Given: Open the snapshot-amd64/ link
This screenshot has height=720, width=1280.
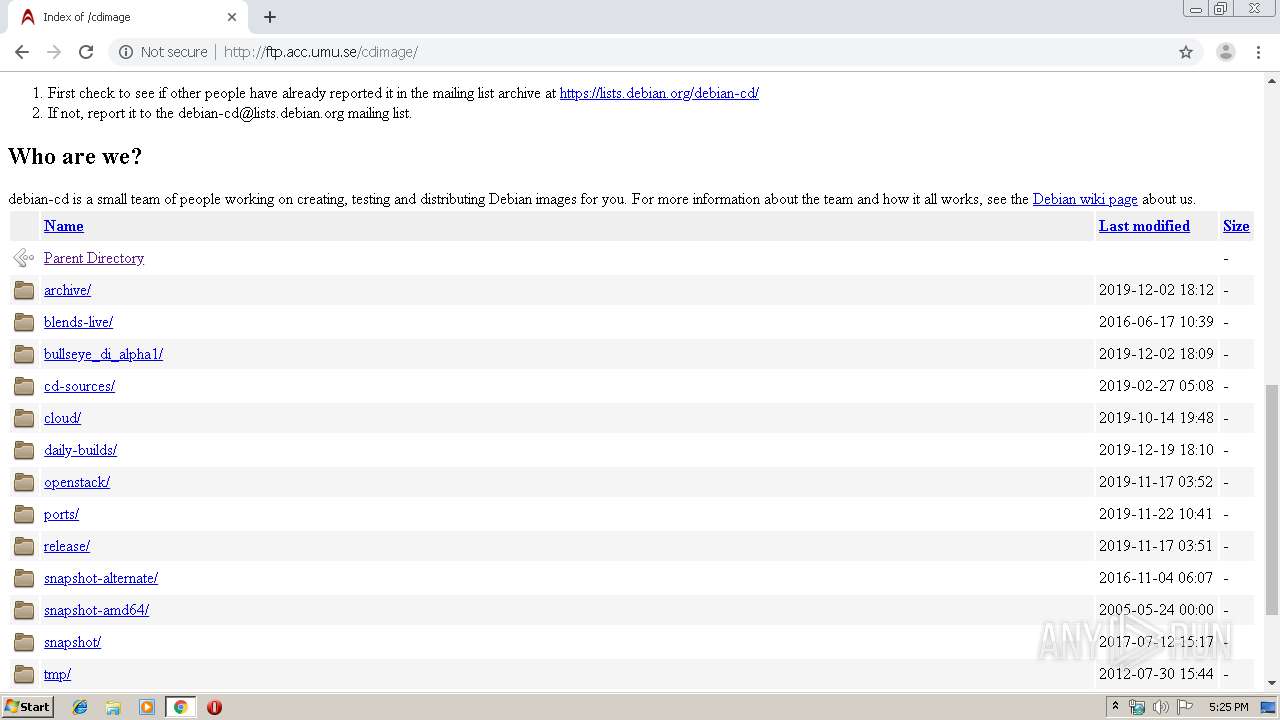Looking at the screenshot, I should click(x=96, y=610).
